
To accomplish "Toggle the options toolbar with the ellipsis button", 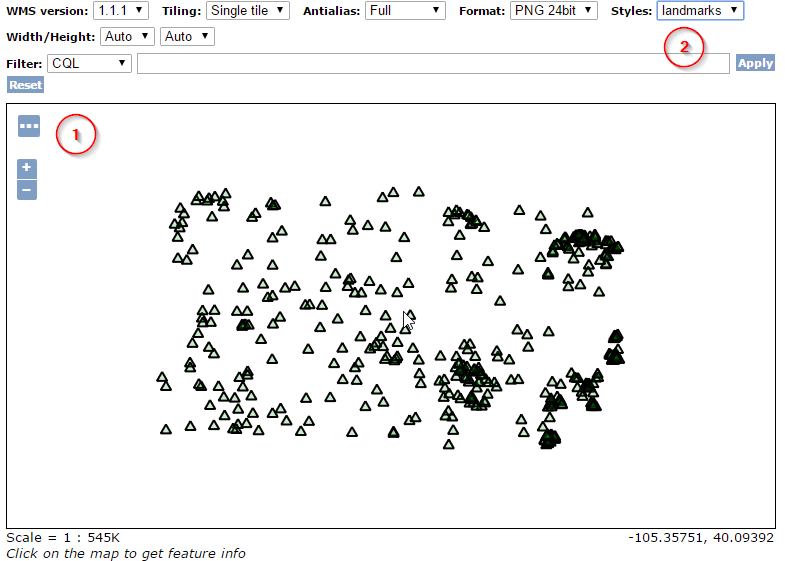I will pyautogui.click(x=29, y=126).
